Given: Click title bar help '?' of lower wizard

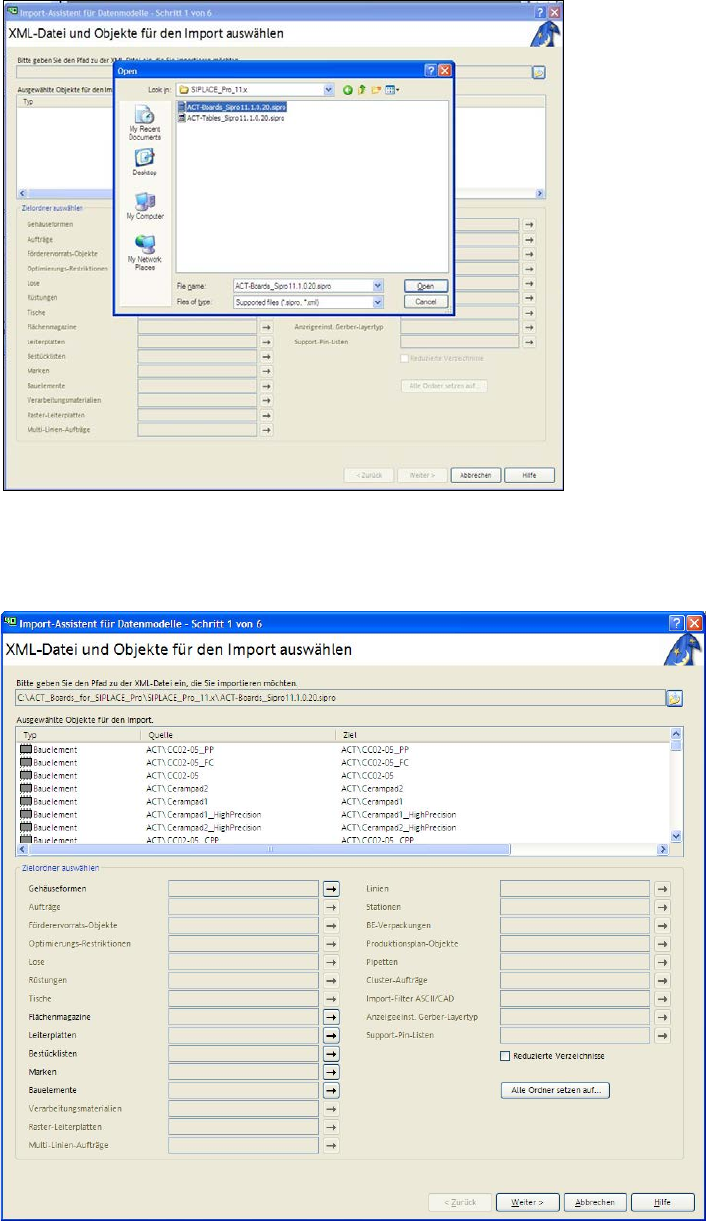Looking at the screenshot, I should click(x=676, y=622).
